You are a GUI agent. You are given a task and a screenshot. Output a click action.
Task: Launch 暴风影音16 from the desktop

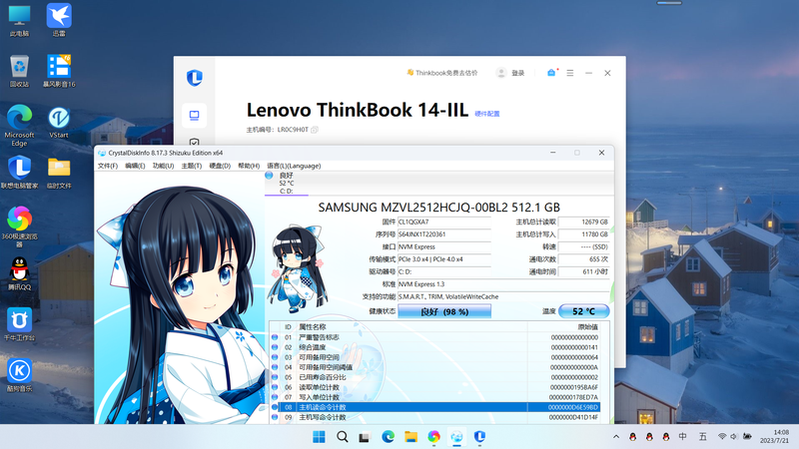(x=59, y=71)
